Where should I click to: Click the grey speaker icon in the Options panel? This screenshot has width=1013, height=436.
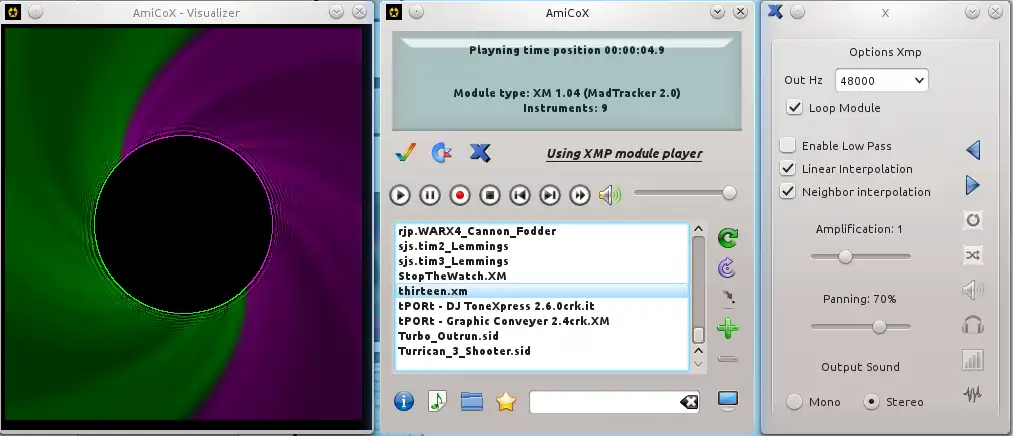(x=973, y=290)
